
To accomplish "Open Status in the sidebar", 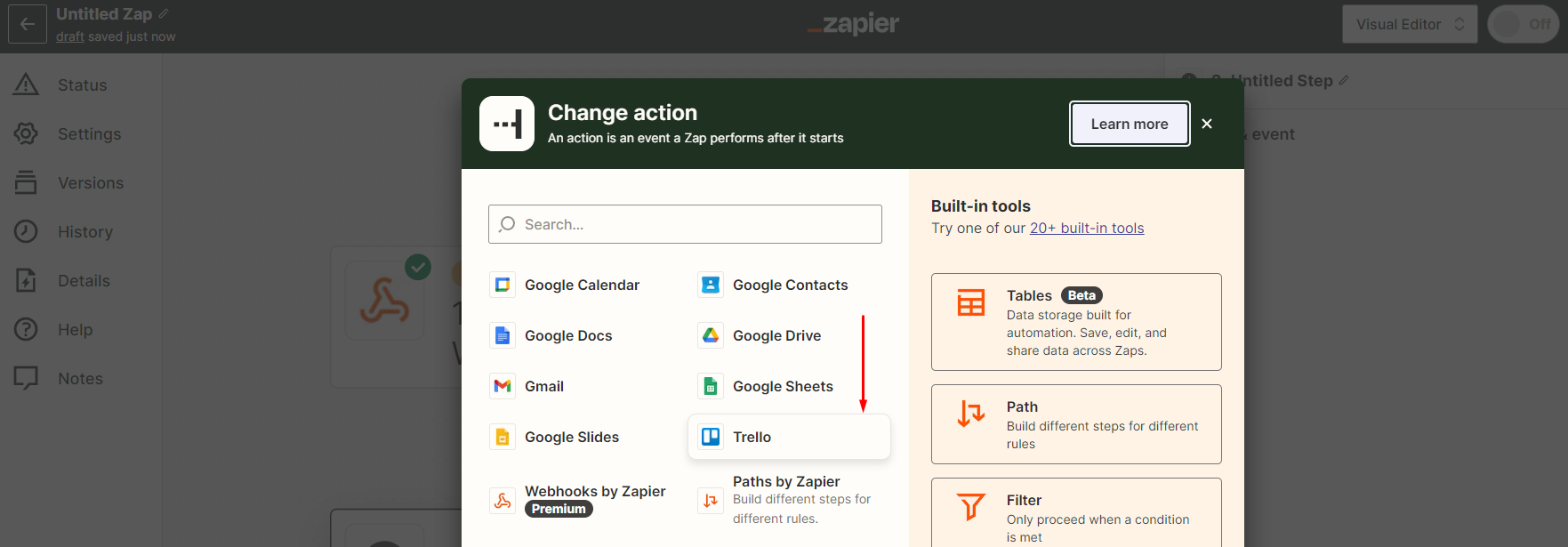I will coord(82,85).
